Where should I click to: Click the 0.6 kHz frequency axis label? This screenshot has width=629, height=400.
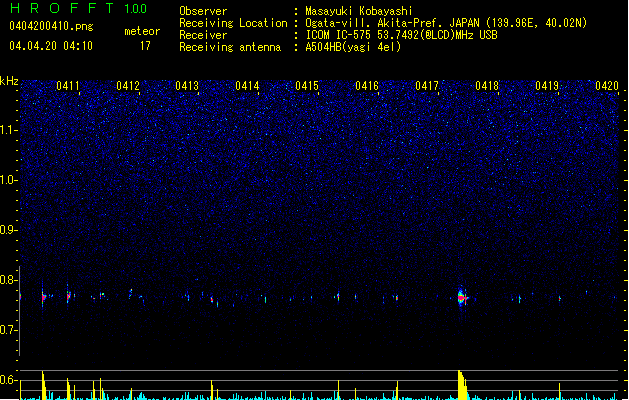click(8, 380)
